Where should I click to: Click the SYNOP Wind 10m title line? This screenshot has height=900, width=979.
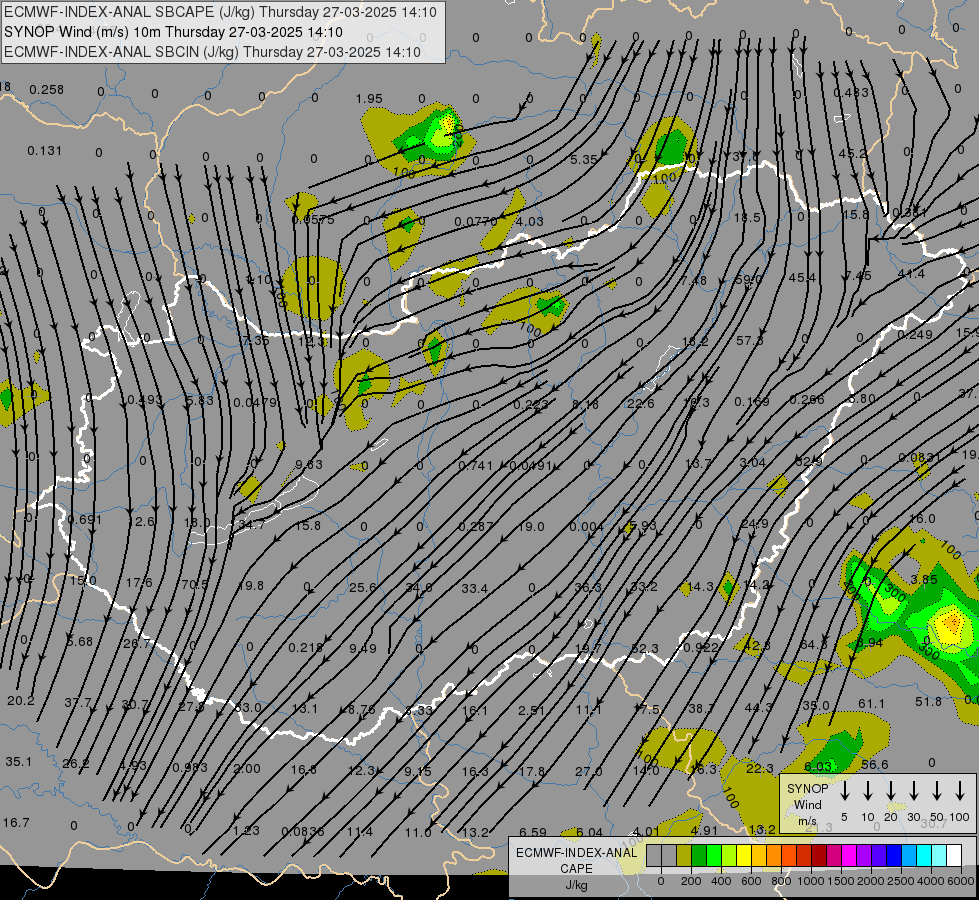pos(173,32)
